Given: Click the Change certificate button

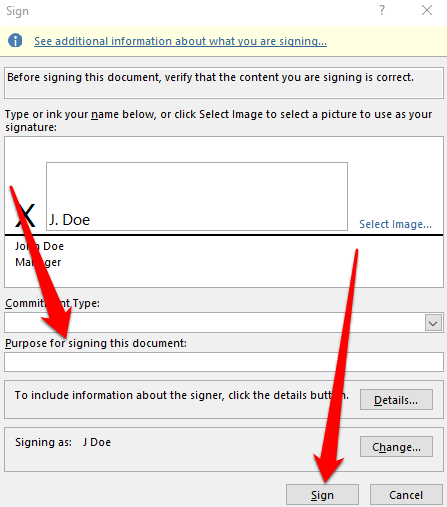Looking at the screenshot, I should pos(396,447).
